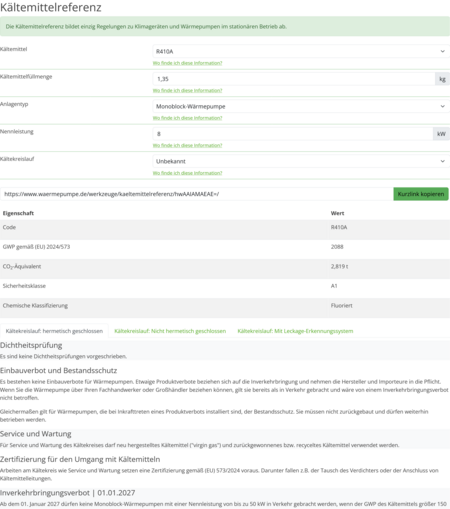Screen dimensions: 450x509
Task: Click the Einbauverbot und Bestandsschutz heading
Action: coord(59,371)
